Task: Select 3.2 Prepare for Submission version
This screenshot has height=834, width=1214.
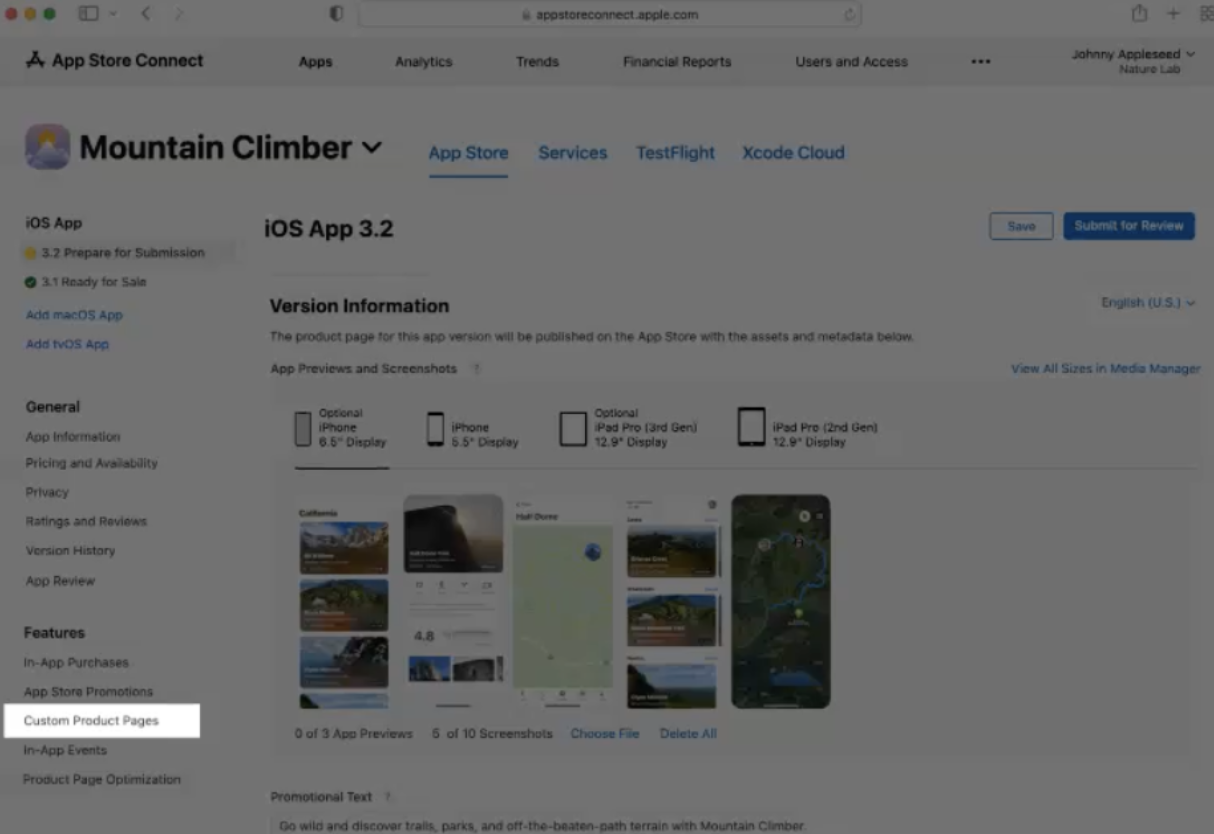Action: pyautogui.click(x=122, y=253)
